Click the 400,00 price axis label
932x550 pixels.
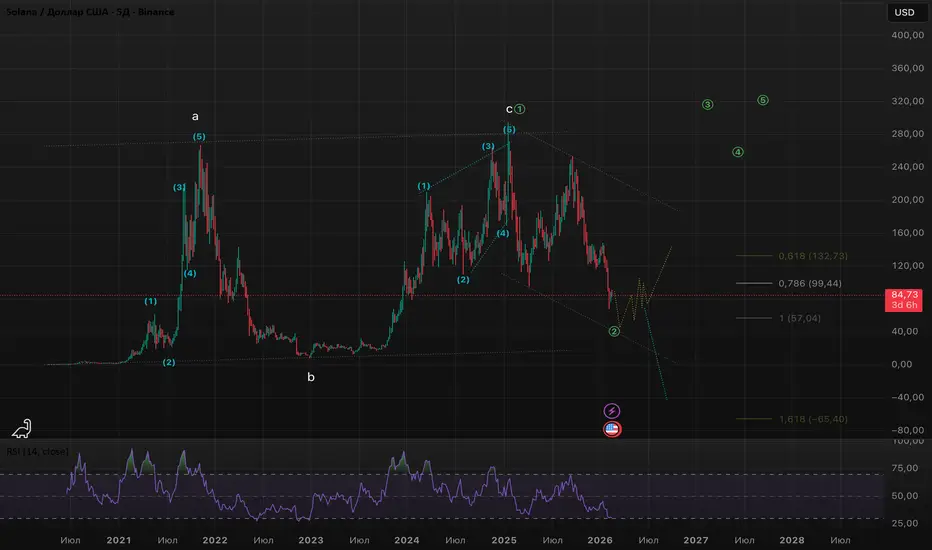point(908,35)
